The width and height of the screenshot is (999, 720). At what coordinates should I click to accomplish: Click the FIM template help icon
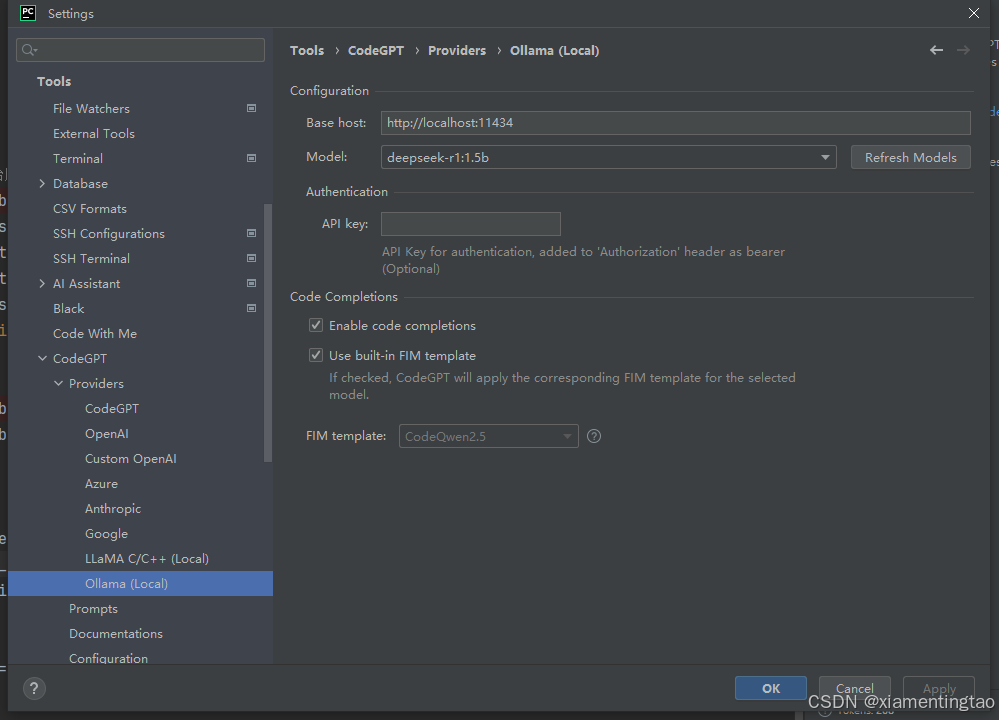[x=594, y=436]
